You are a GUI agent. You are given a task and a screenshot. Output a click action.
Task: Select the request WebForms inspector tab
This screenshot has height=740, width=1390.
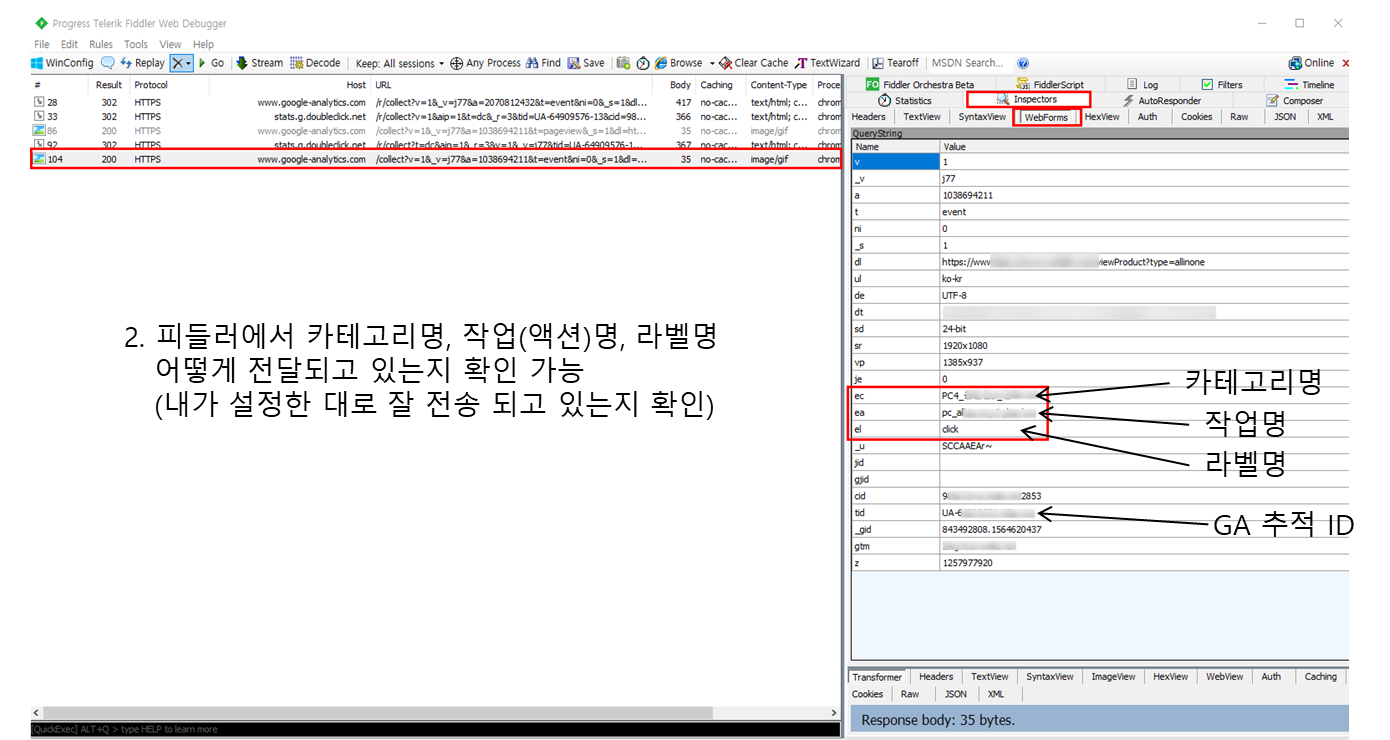[1046, 117]
